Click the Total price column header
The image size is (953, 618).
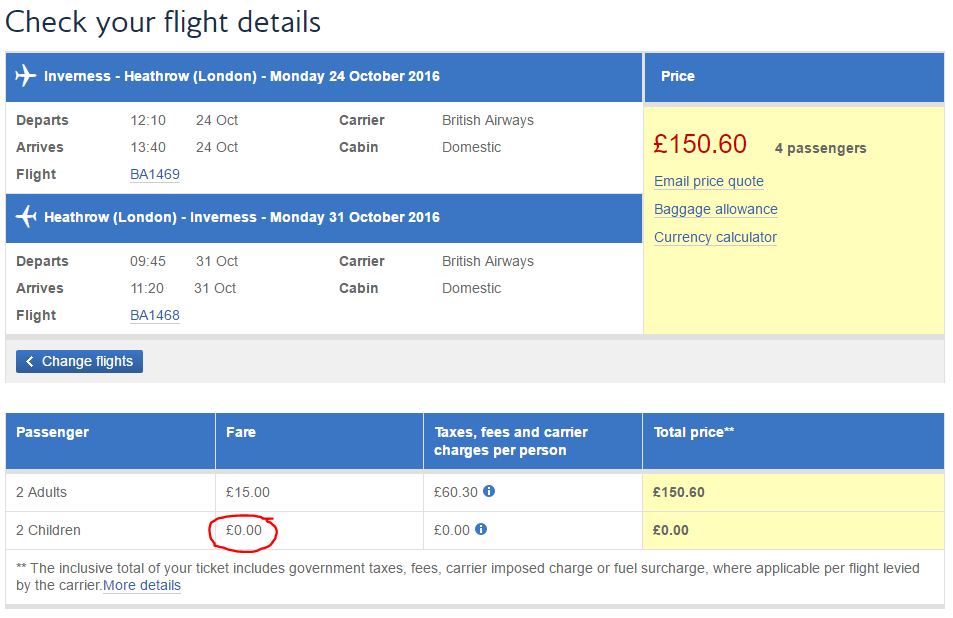tap(793, 441)
